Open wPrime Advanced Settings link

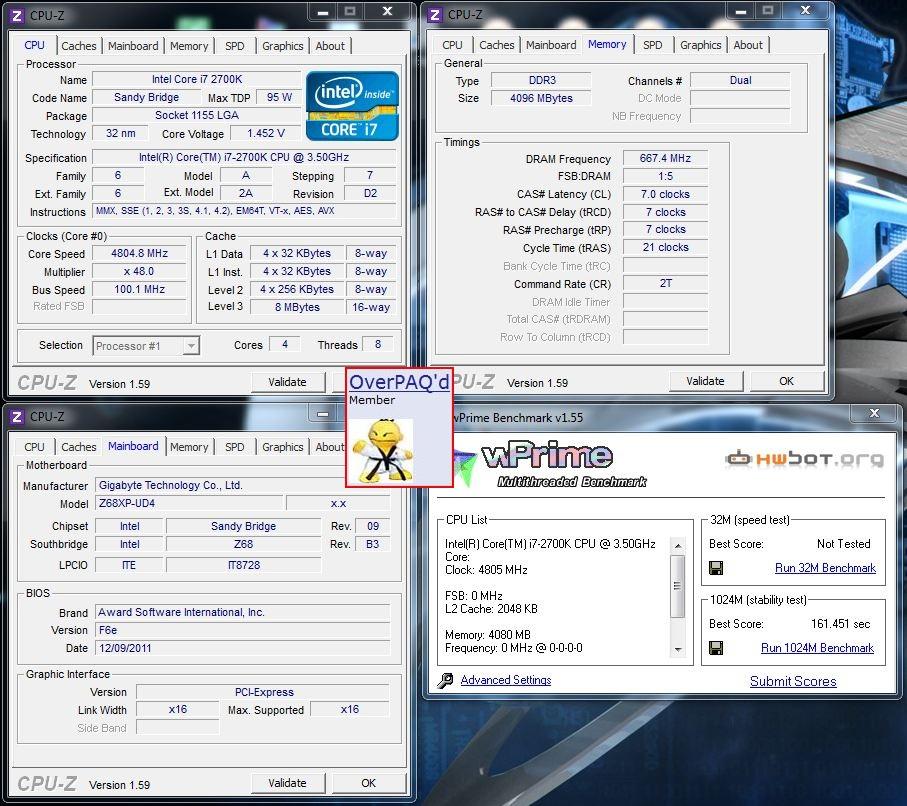(506, 680)
